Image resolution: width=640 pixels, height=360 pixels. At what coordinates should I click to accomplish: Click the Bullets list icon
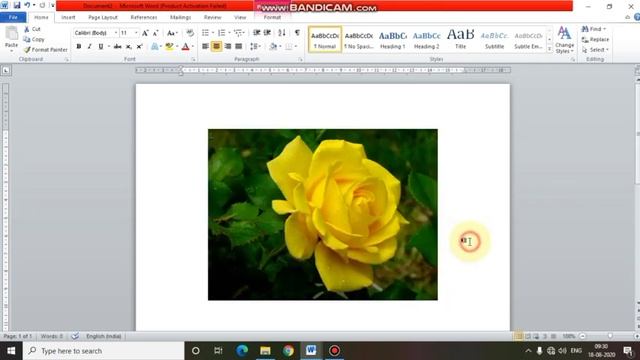point(205,33)
